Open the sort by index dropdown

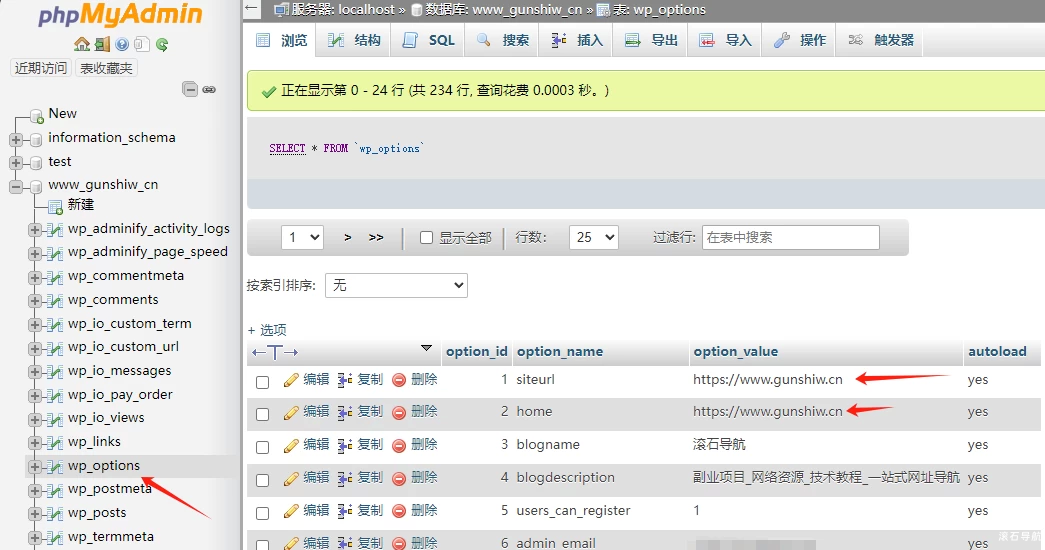(x=396, y=285)
